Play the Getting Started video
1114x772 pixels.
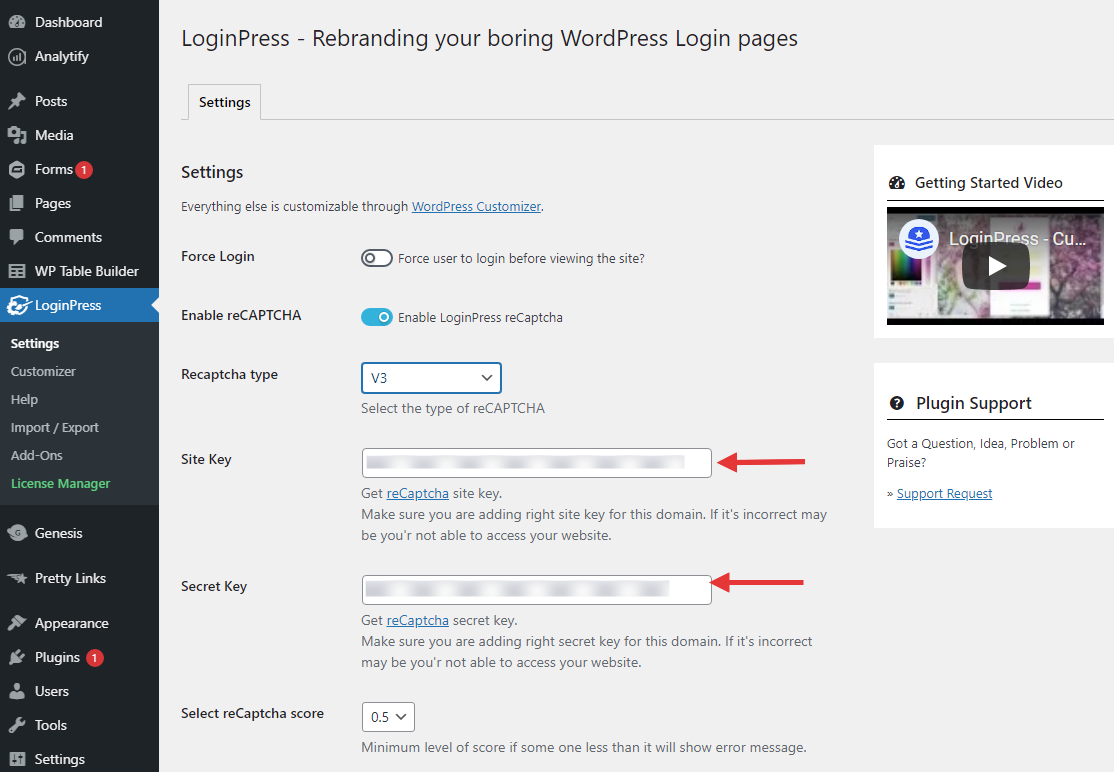tap(995, 266)
